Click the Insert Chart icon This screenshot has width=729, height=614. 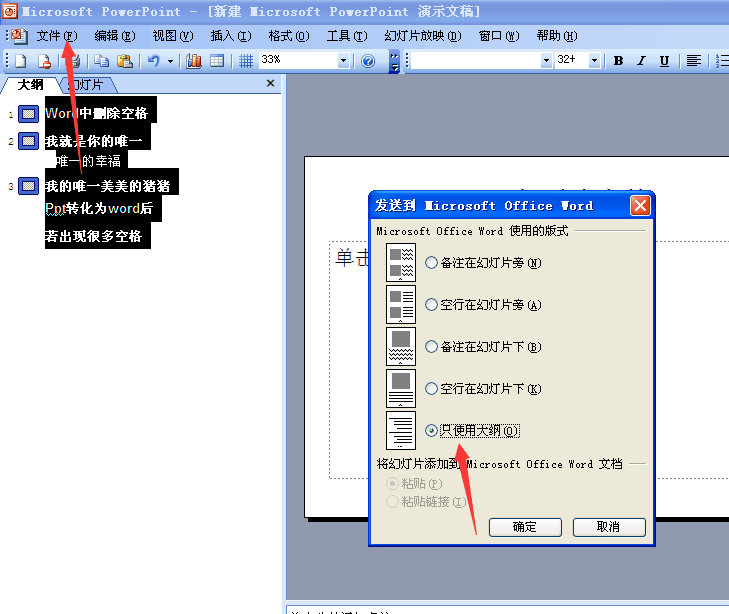[x=193, y=61]
